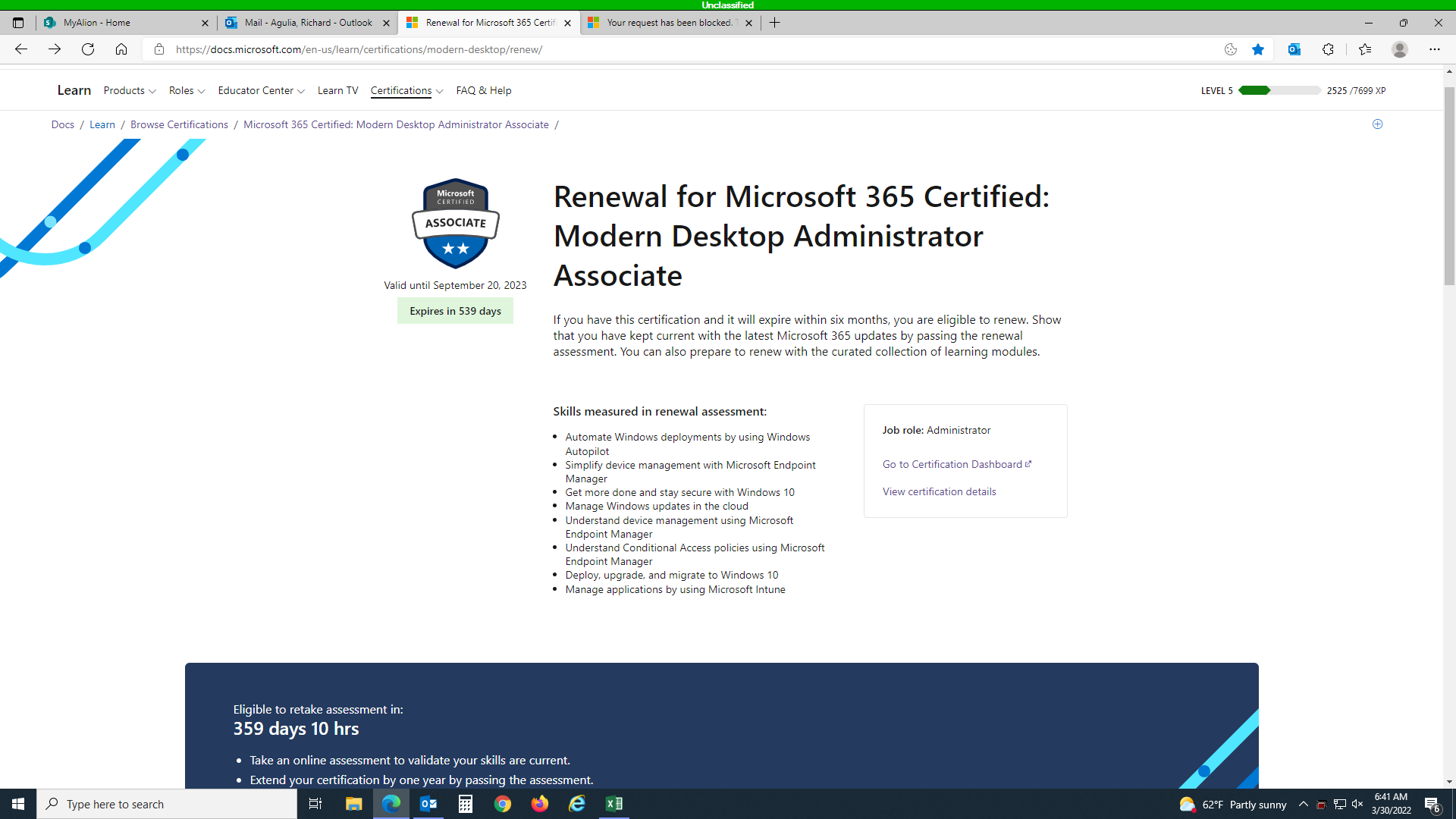This screenshot has width=1456, height=819.
Task: Click the browser profile avatar
Action: 1399,49
